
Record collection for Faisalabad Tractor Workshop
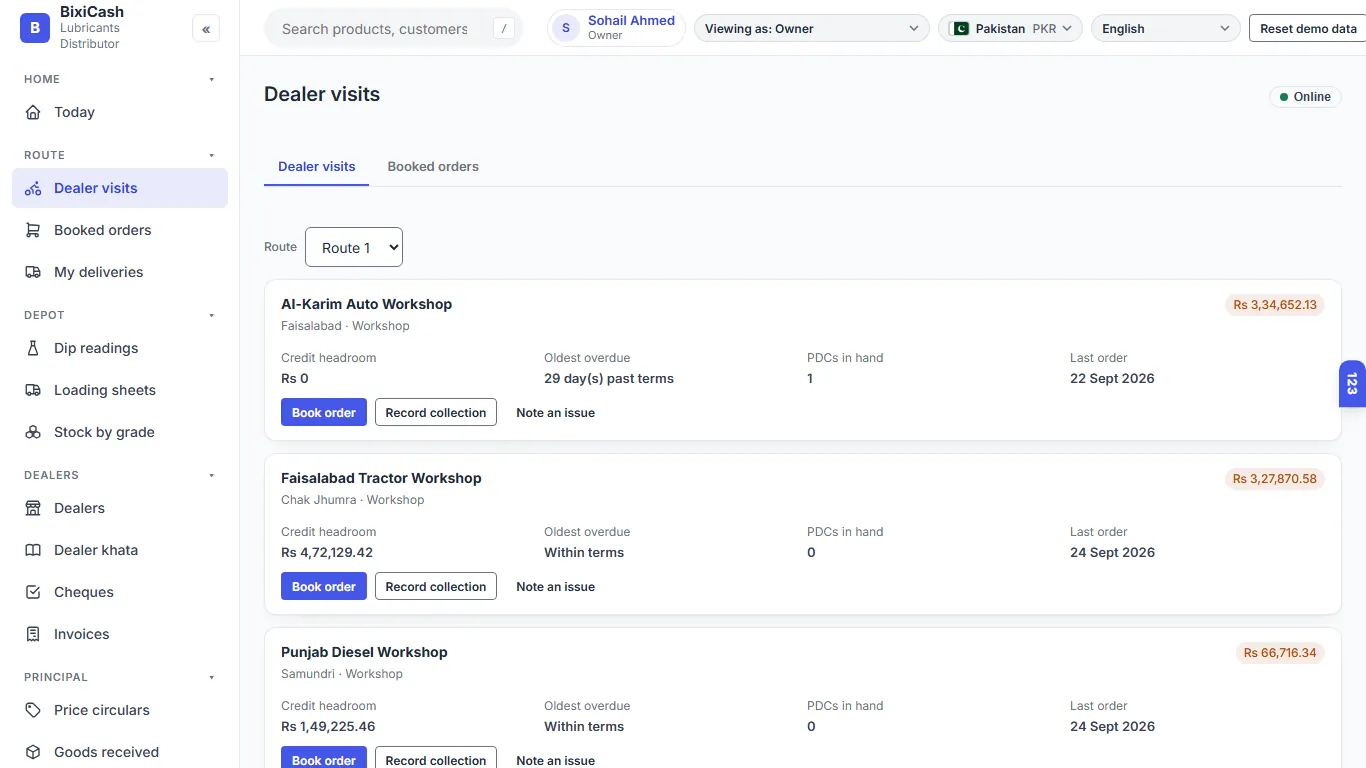436,586
